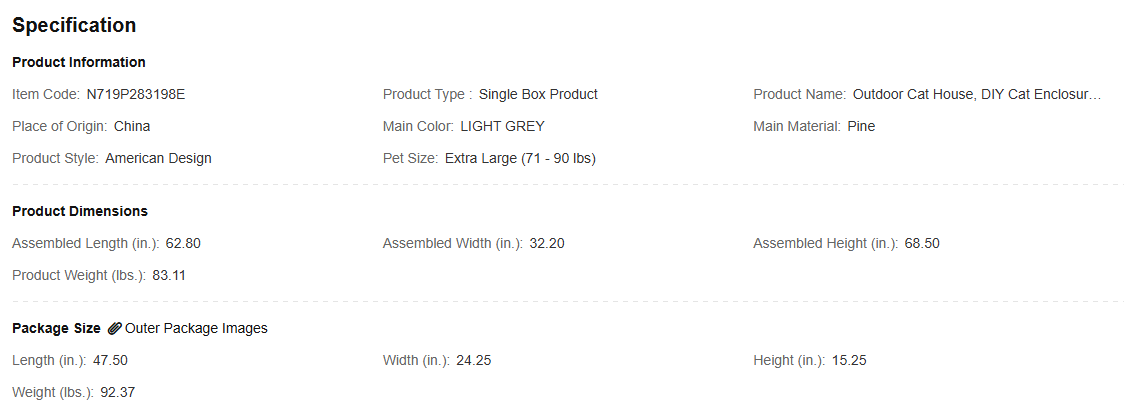Click the Single Box Product type value
This screenshot has height=417, width=1135.
click(539, 94)
